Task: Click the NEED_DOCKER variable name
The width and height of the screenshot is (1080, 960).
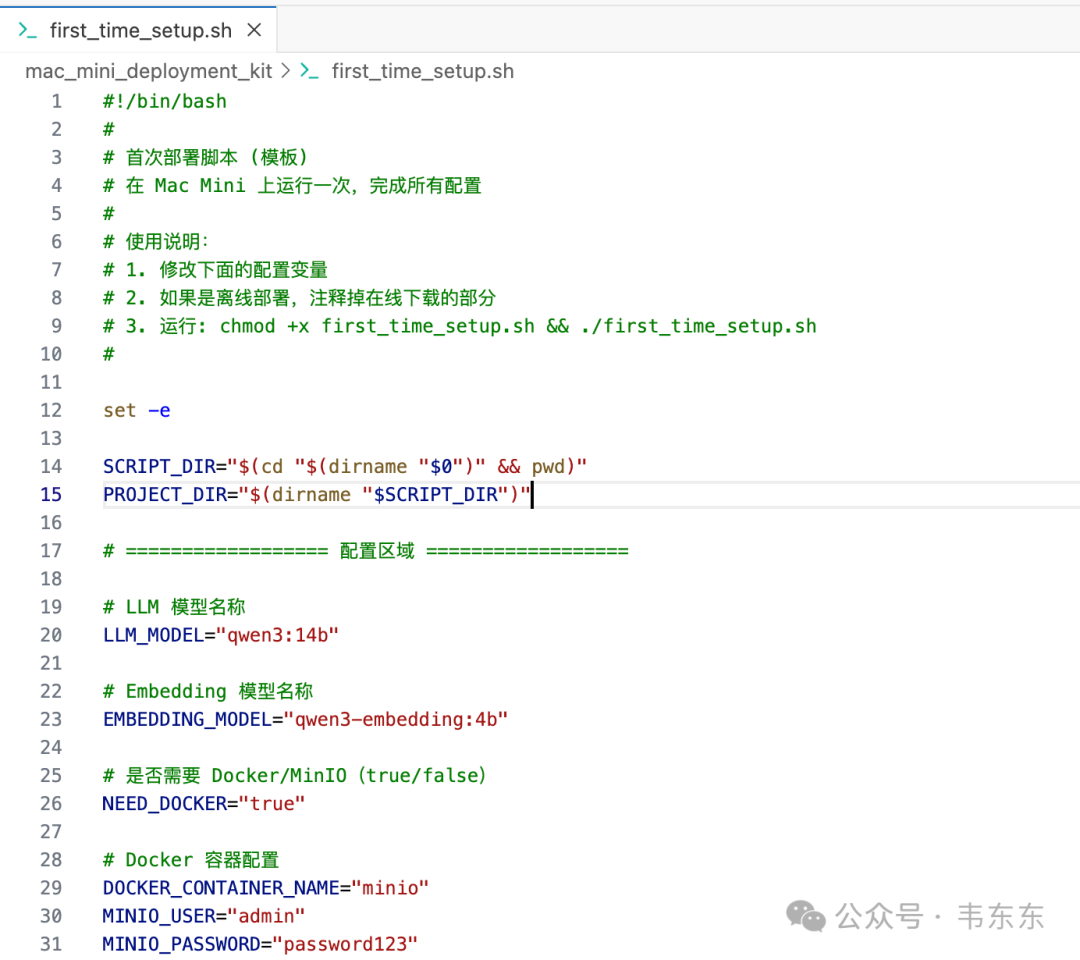Action: 164,804
